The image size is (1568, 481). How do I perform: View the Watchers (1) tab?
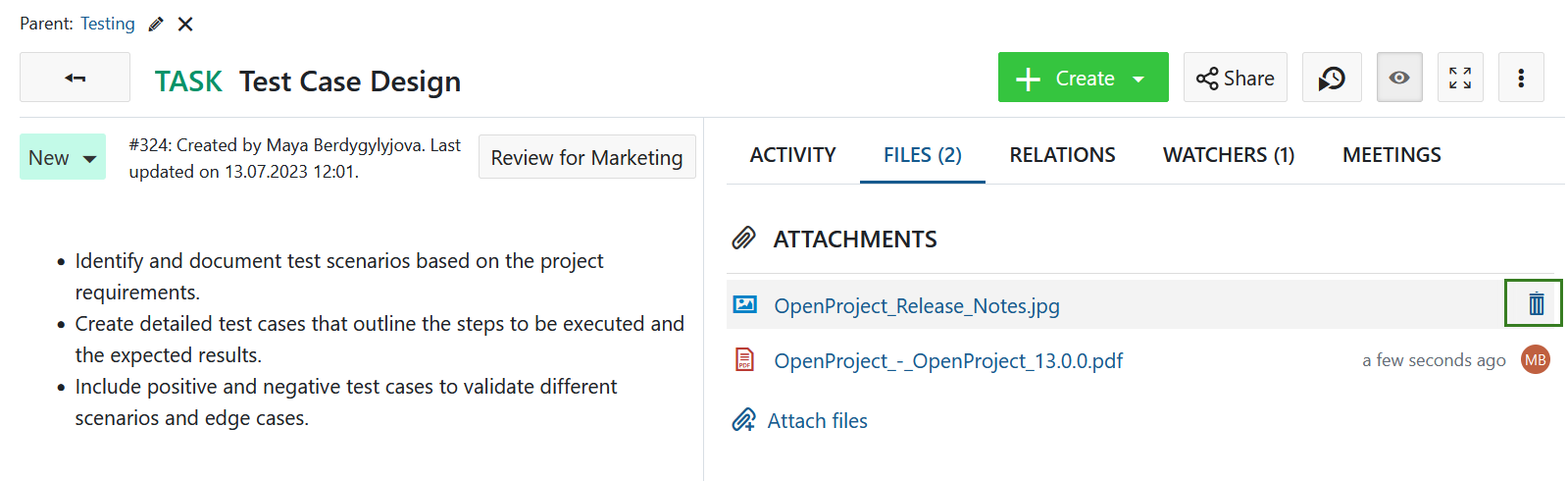pos(1228,155)
